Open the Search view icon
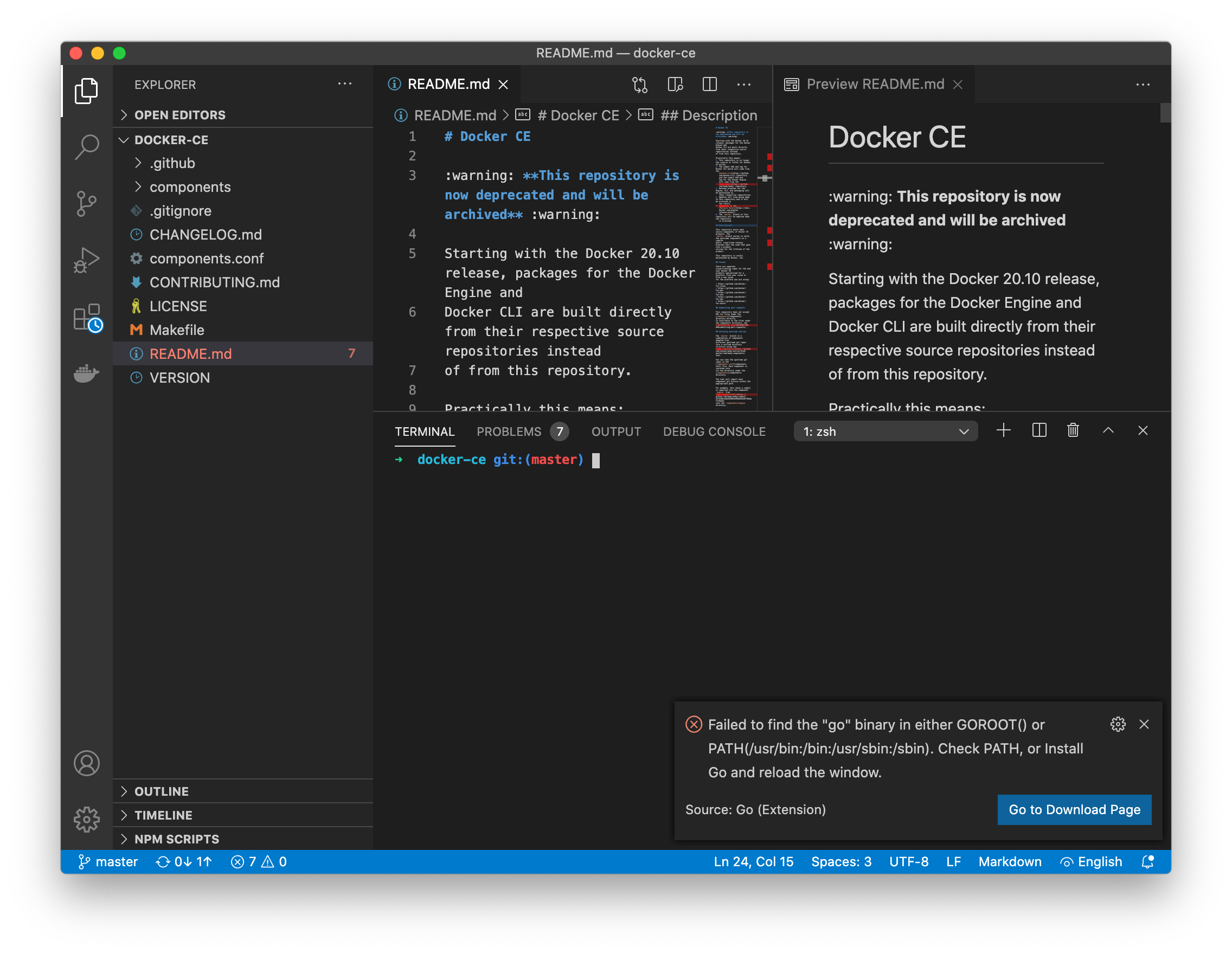Viewport: 1232px width, 954px height. click(x=86, y=147)
